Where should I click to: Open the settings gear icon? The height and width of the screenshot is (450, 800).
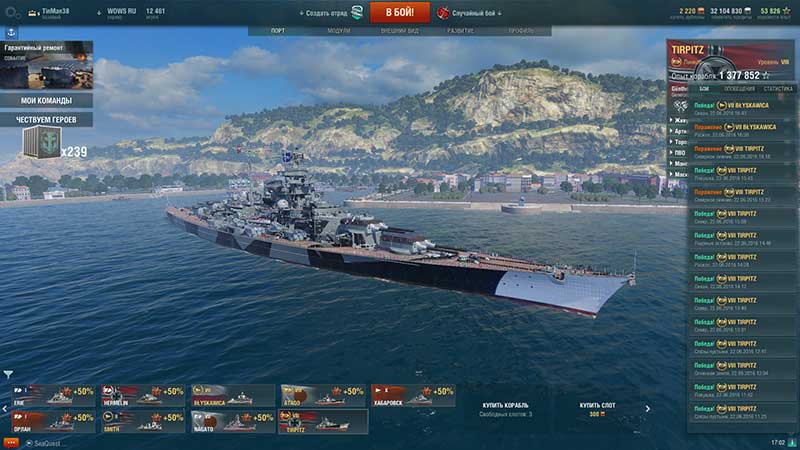pos(12,13)
